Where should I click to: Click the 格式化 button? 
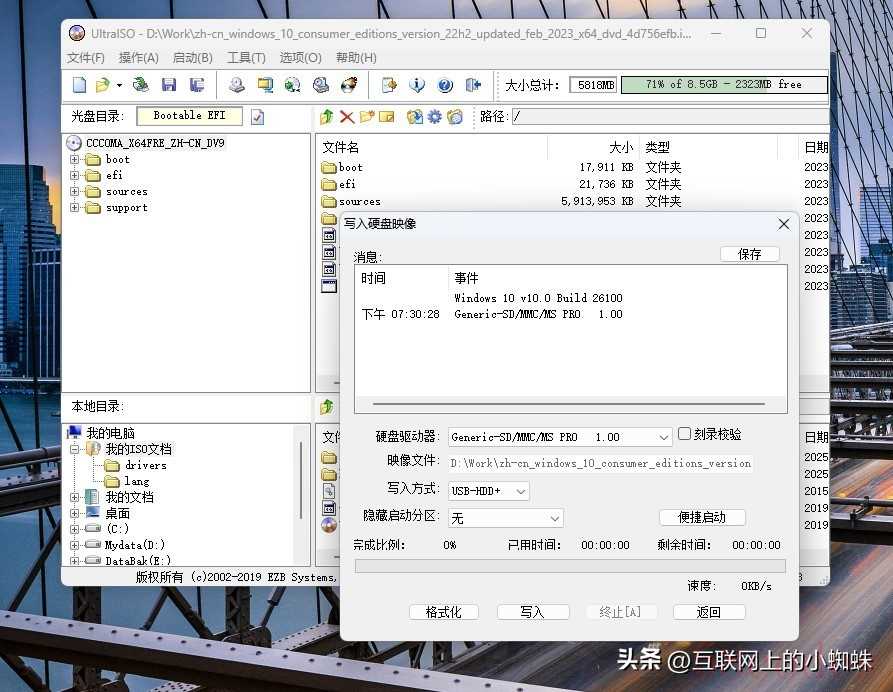point(443,612)
